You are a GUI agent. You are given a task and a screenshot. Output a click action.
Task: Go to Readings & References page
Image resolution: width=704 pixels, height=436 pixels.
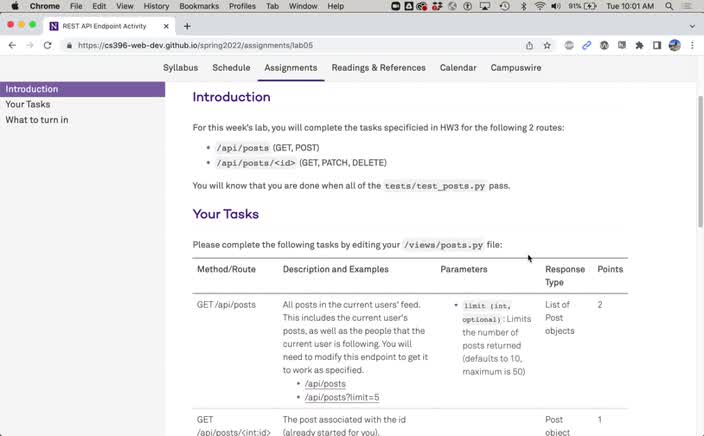click(378, 68)
